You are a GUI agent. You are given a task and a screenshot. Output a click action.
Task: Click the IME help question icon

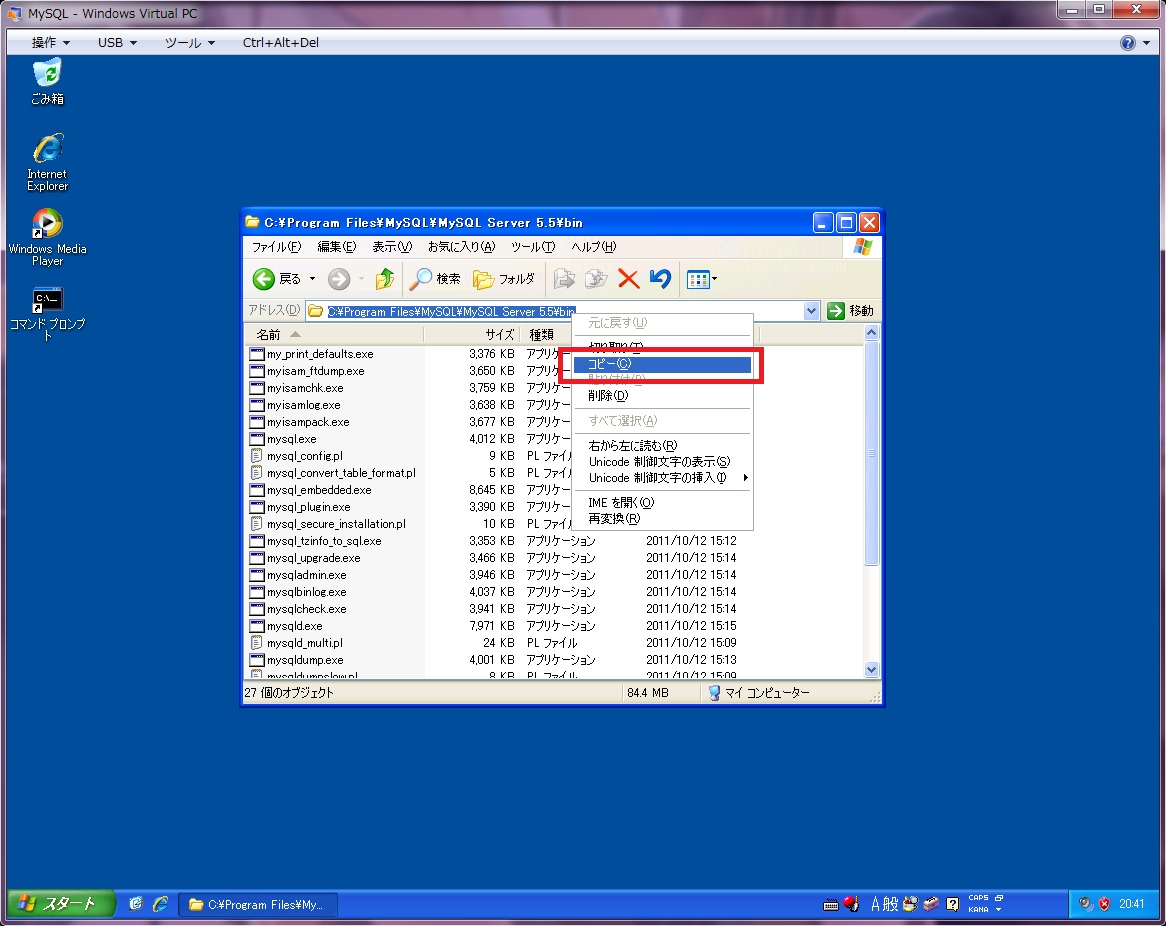[953, 904]
